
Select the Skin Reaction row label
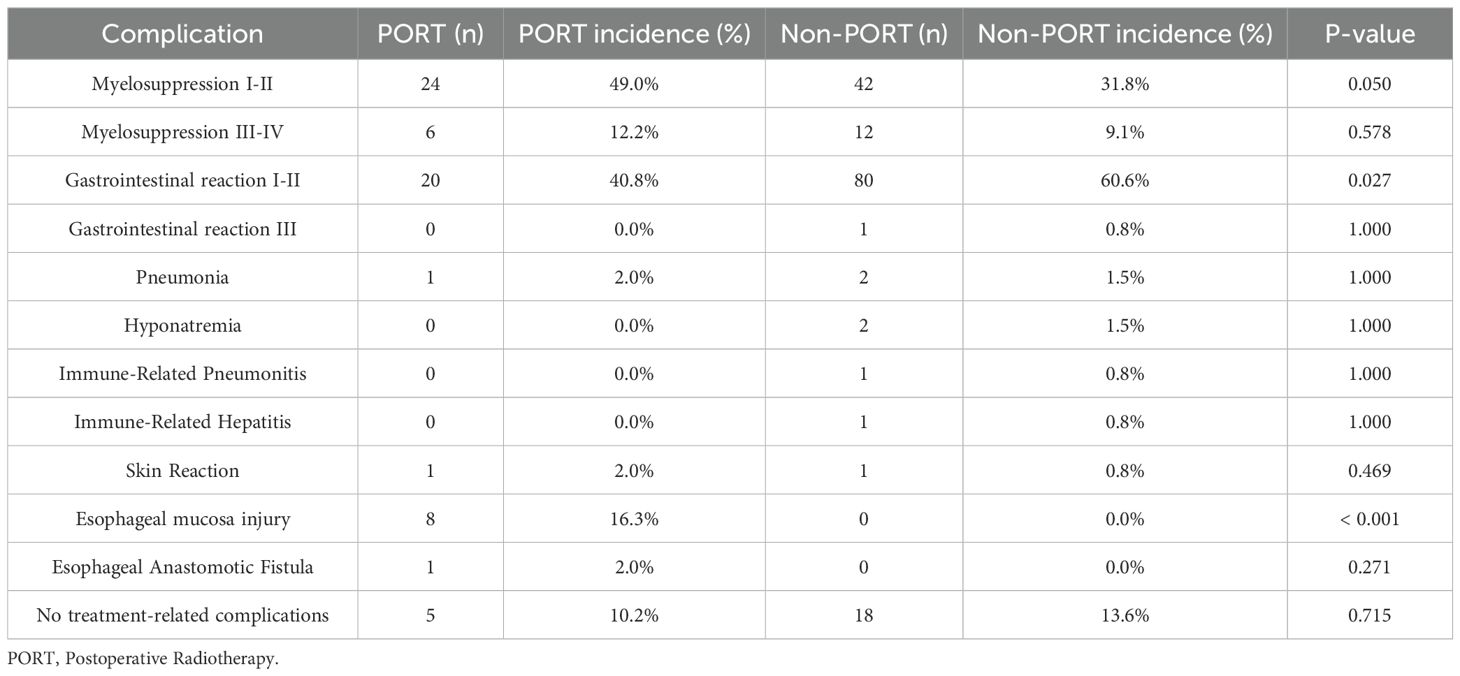[182, 470]
